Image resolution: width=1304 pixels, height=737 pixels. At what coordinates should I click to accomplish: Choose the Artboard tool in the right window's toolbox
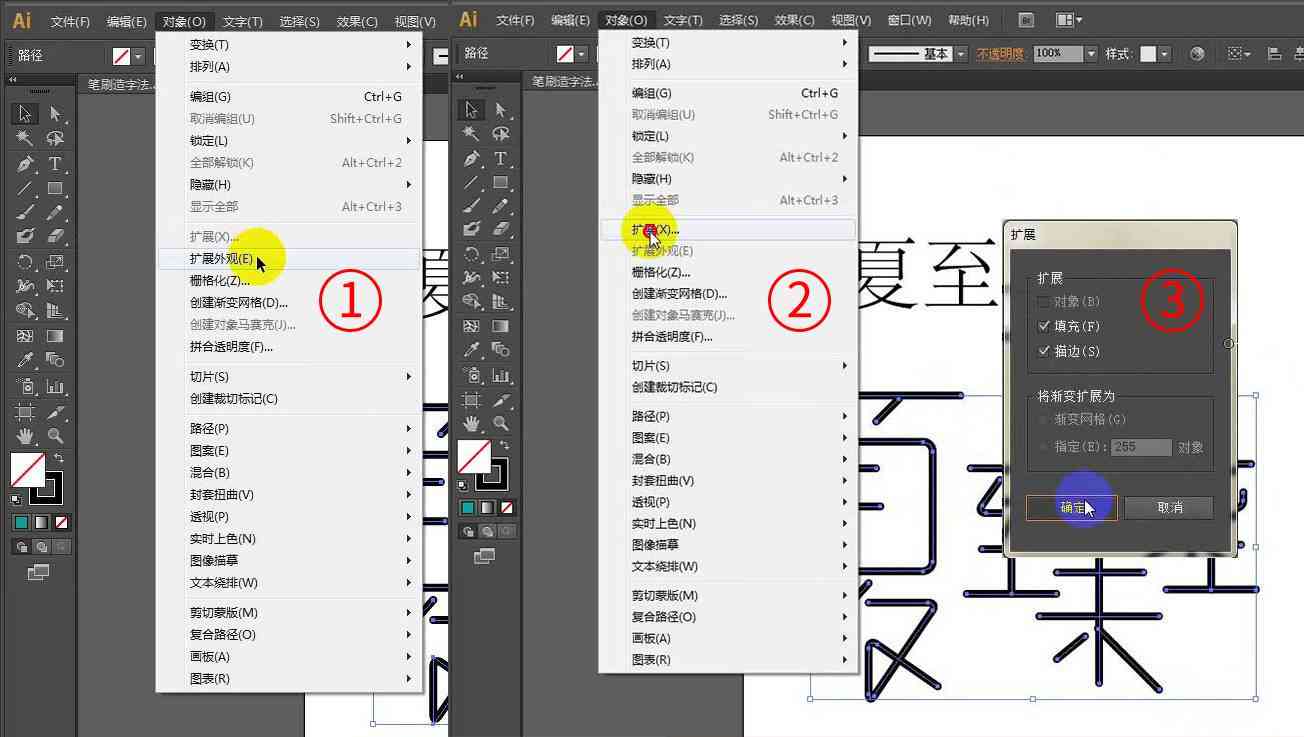pos(471,399)
